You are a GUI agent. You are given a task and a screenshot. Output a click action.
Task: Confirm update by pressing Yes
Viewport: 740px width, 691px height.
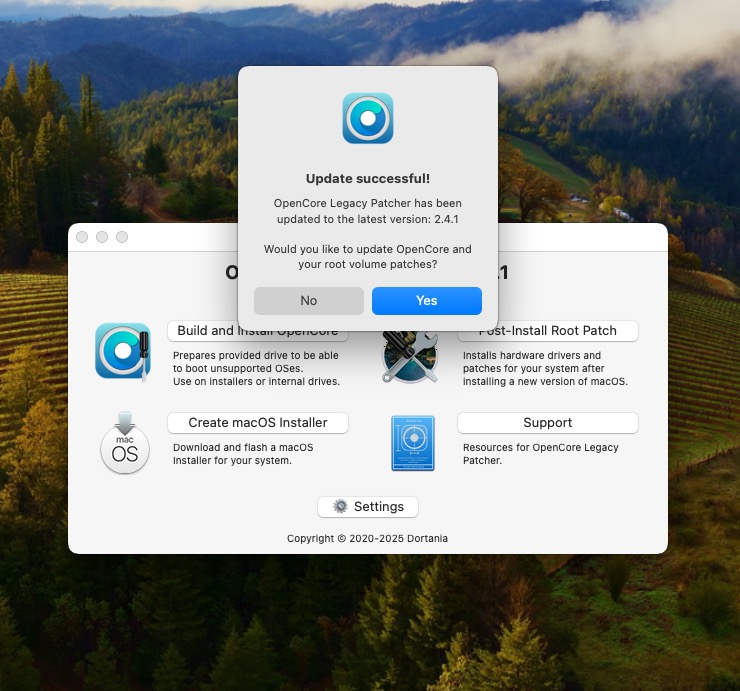[426, 301]
